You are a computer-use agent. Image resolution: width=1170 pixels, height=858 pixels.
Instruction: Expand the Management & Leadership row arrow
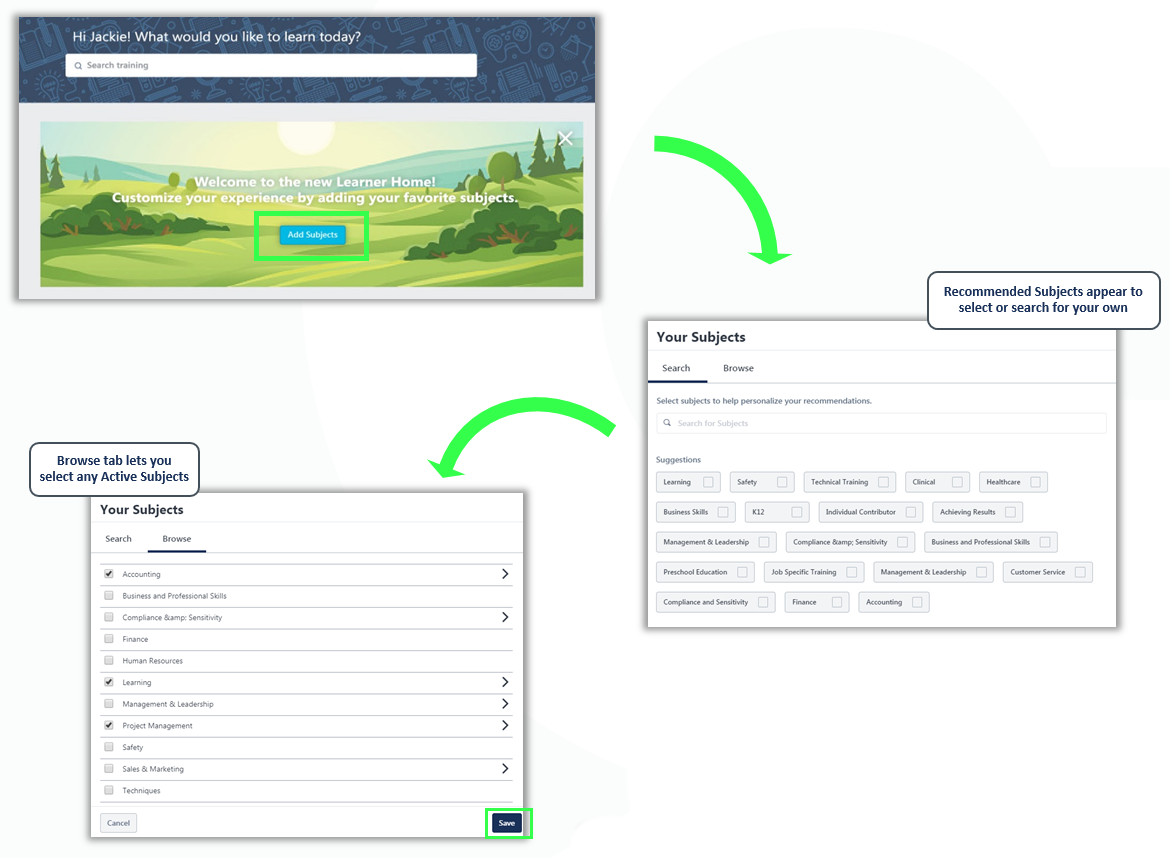[505, 704]
